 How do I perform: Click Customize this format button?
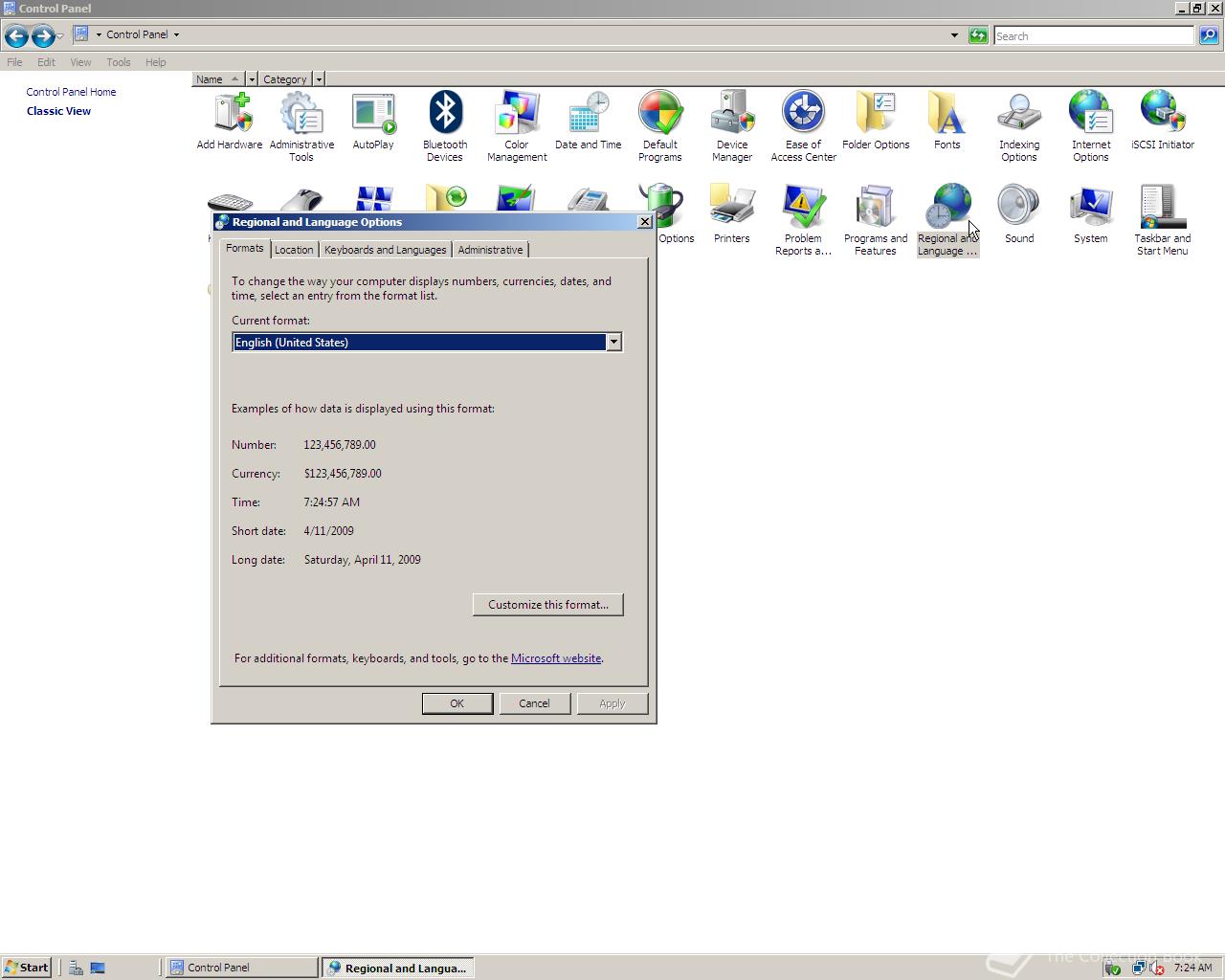click(x=548, y=605)
